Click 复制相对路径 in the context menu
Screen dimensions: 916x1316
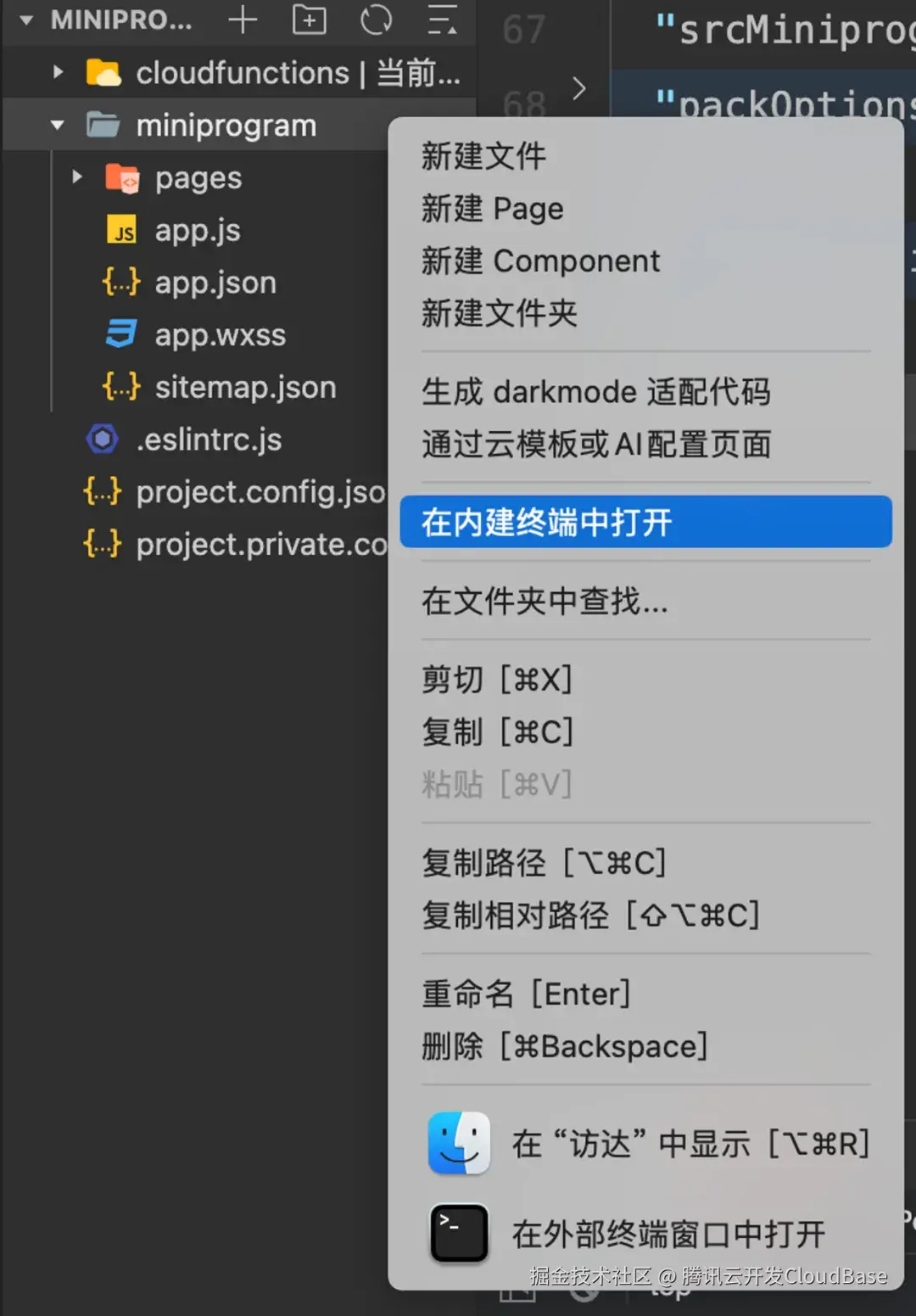click(x=590, y=916)
